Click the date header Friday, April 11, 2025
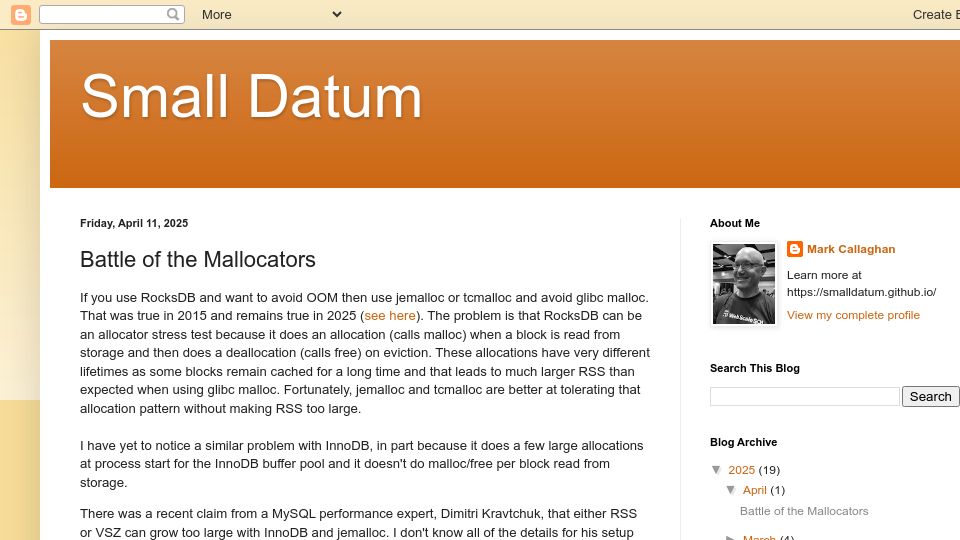Viewport: 960px width, 540px height. click(x=134, y=223)
